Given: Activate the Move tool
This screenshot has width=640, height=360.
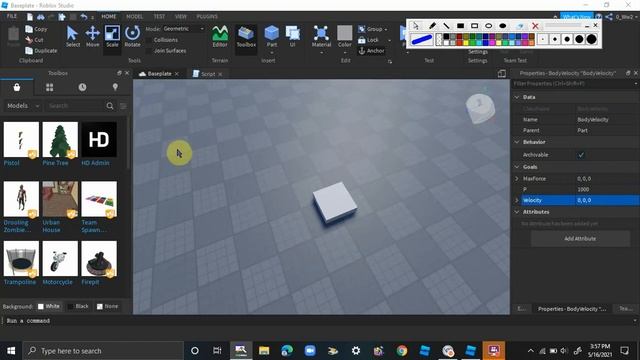Looking at the screenshot, I should point(93,37).
